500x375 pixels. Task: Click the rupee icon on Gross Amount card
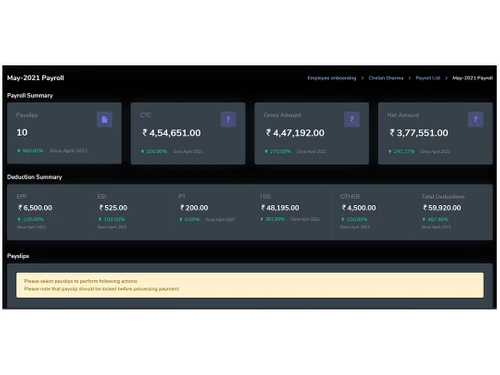tap(352, 120)
